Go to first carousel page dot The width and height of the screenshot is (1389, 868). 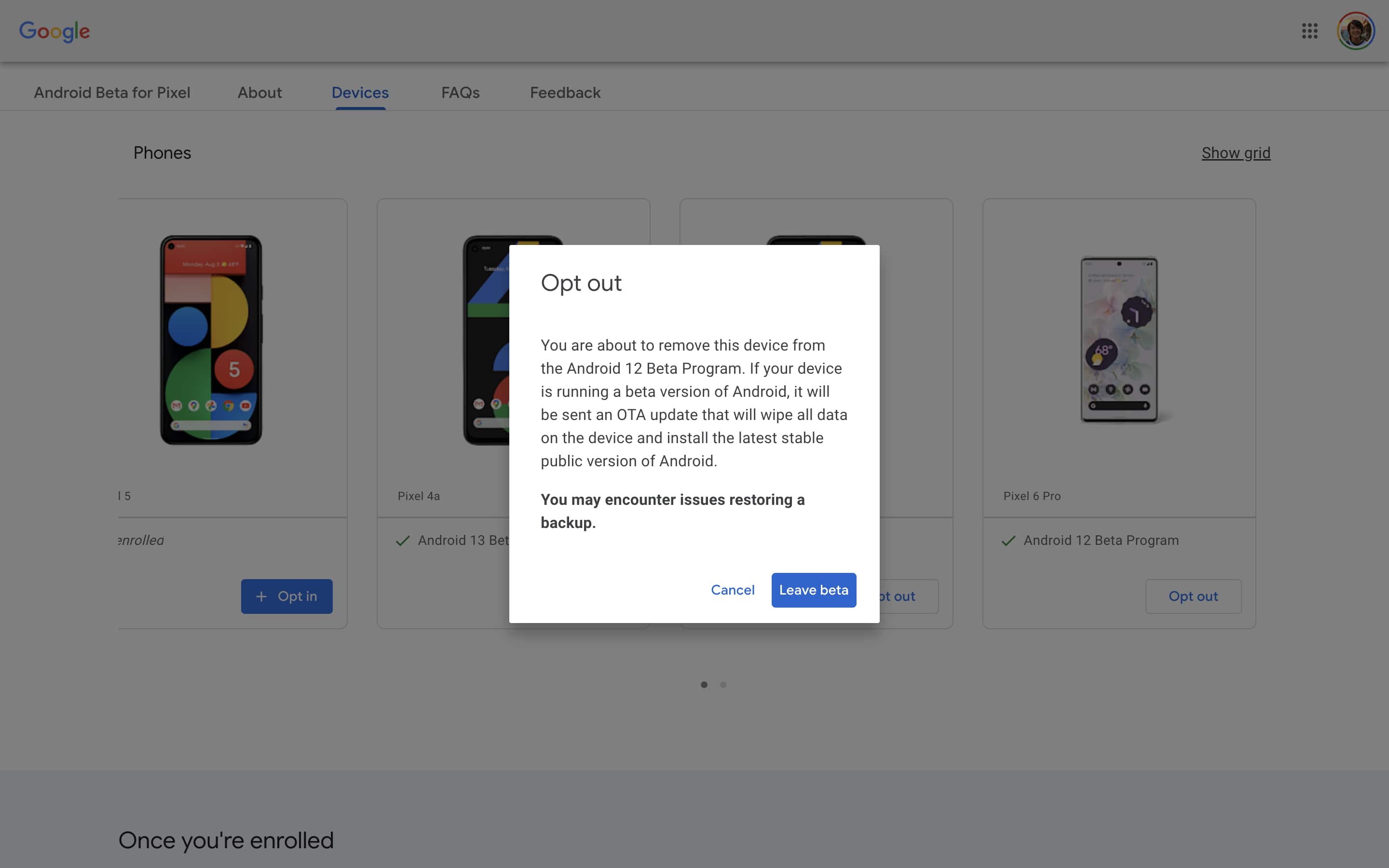click(704, 684)
